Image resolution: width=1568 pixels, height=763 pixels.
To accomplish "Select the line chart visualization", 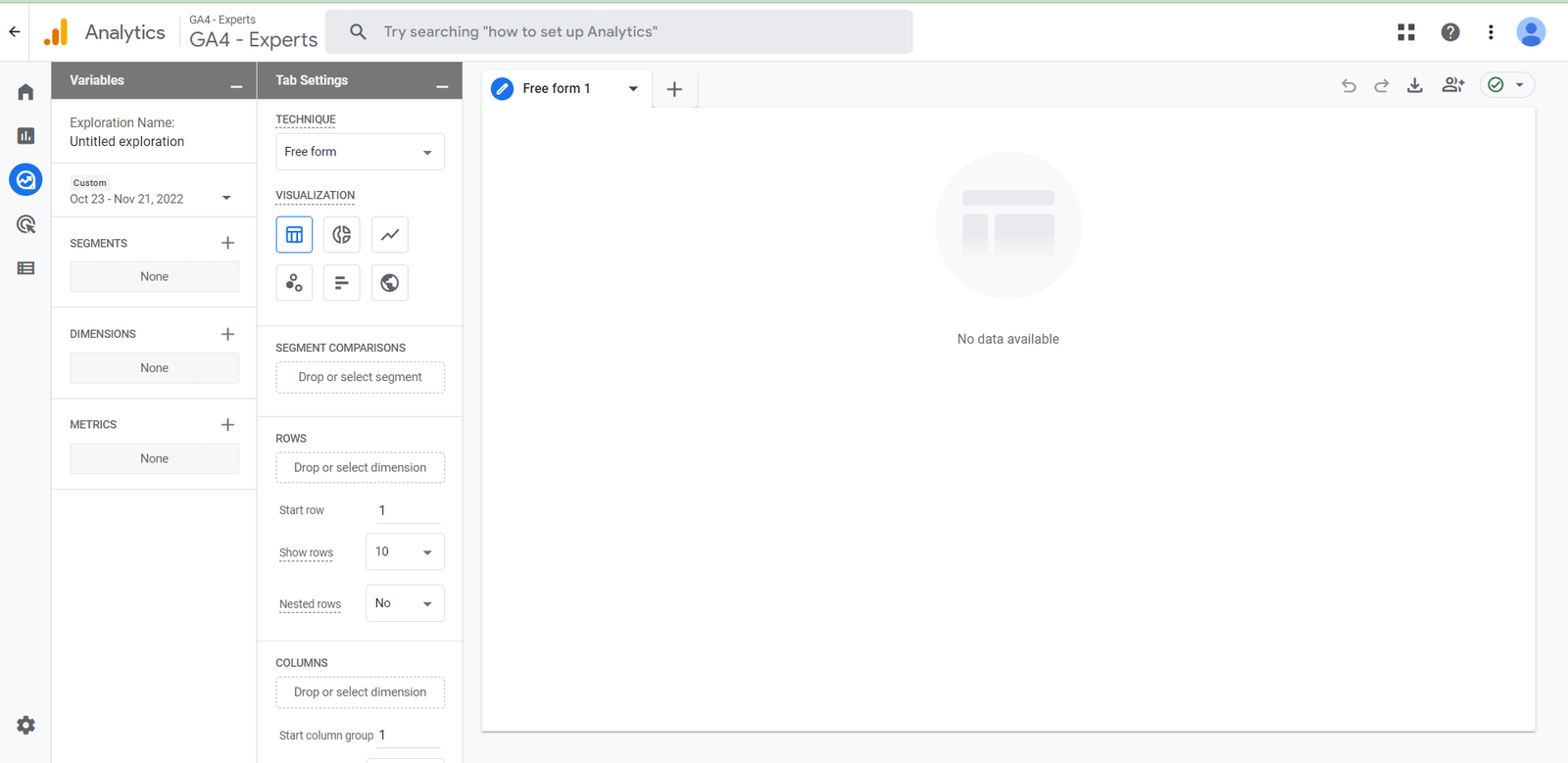I will click(x=390, y=235).
